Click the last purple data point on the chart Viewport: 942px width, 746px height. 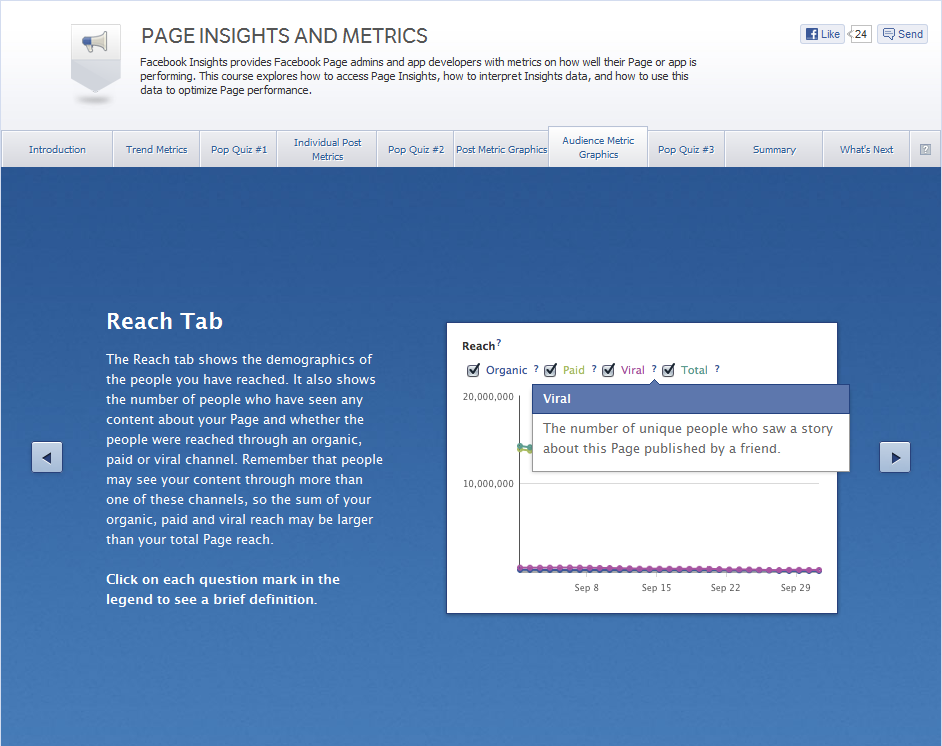click(x=818, y=570)
